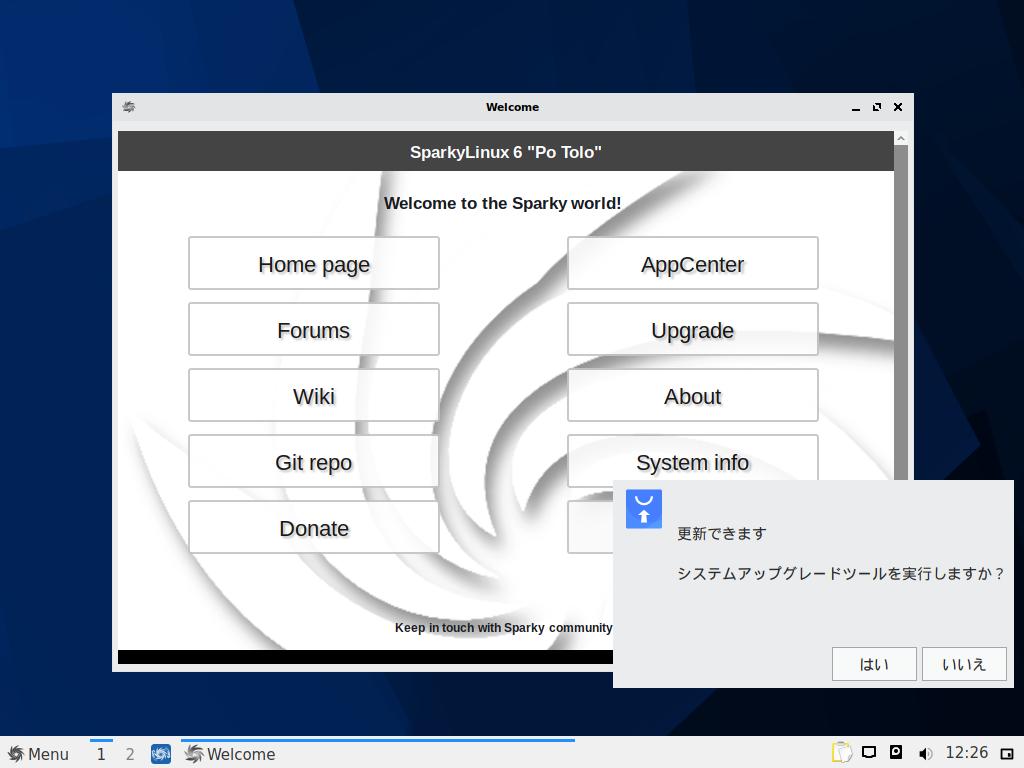Click the Wiki button
Screen dimensions: 1024x768
click(x=313, y=395)
